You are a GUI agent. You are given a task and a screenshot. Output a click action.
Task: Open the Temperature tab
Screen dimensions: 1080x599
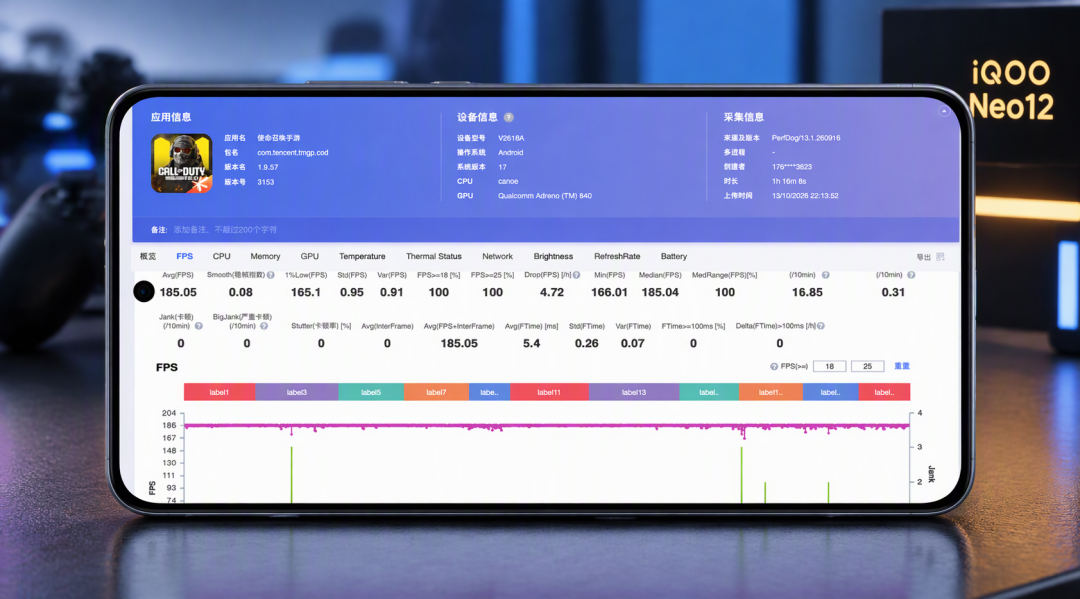coord(362,256)
